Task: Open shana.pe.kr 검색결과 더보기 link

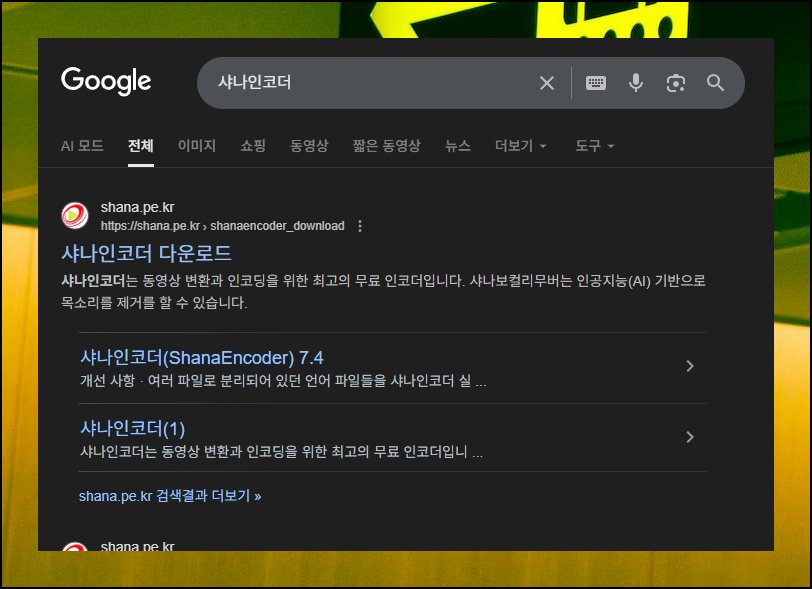Action: (170, 496)
